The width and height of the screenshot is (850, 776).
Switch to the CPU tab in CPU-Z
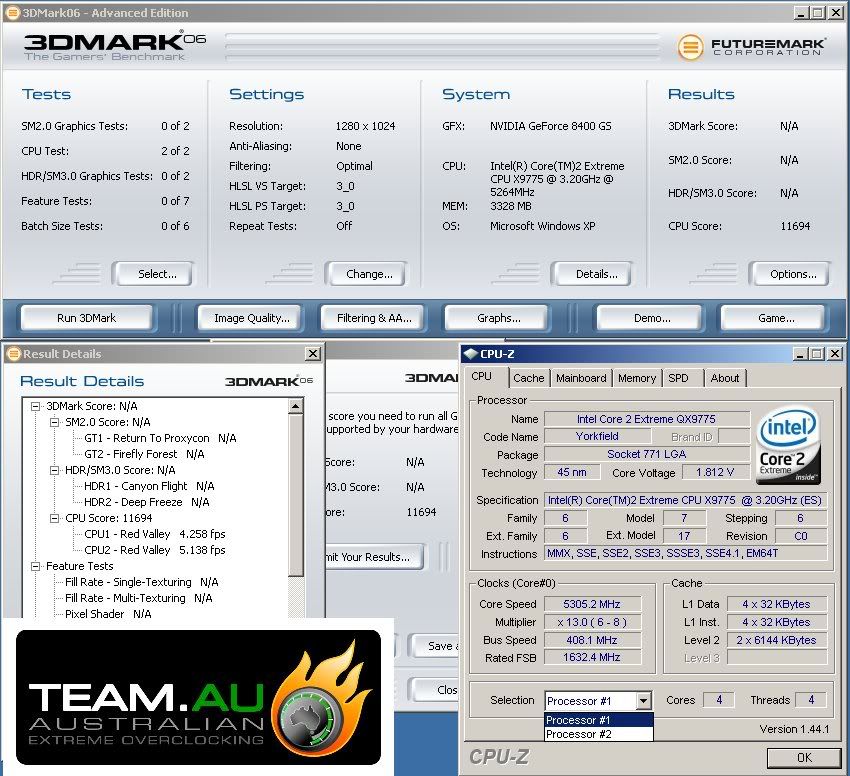(x=481, y=376)
